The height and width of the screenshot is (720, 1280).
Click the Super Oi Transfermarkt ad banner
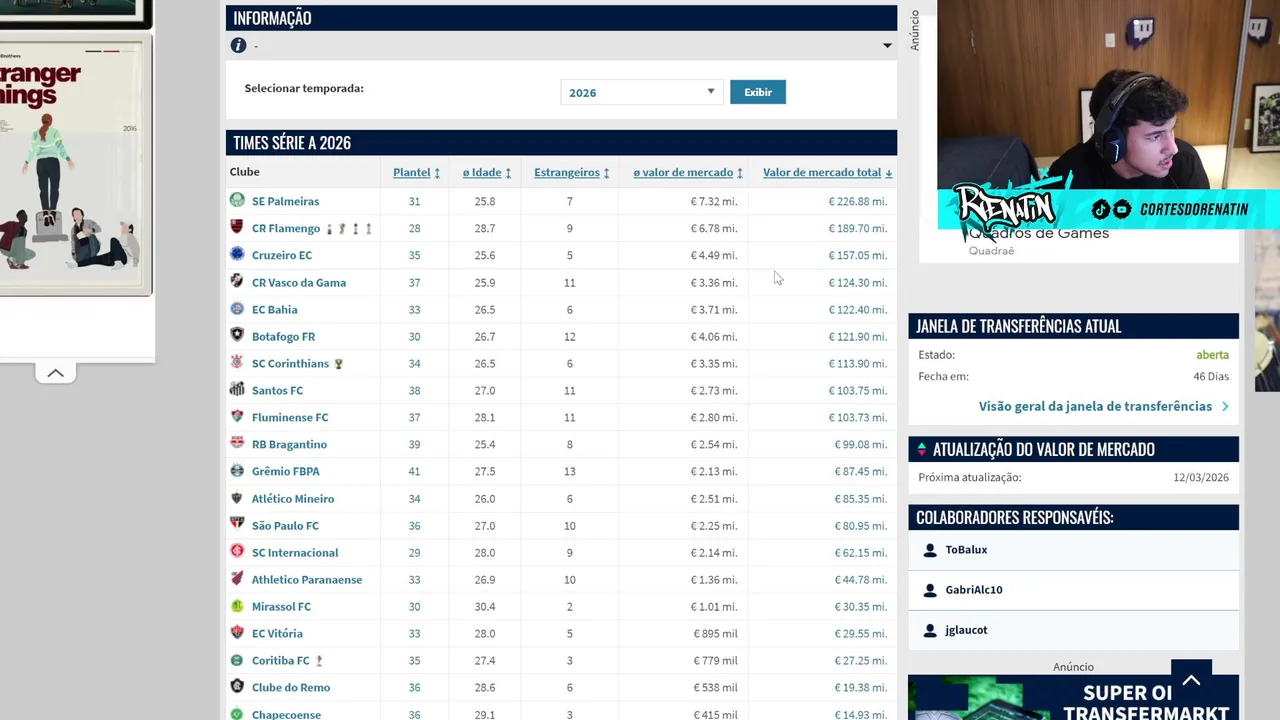point(1073,698)
